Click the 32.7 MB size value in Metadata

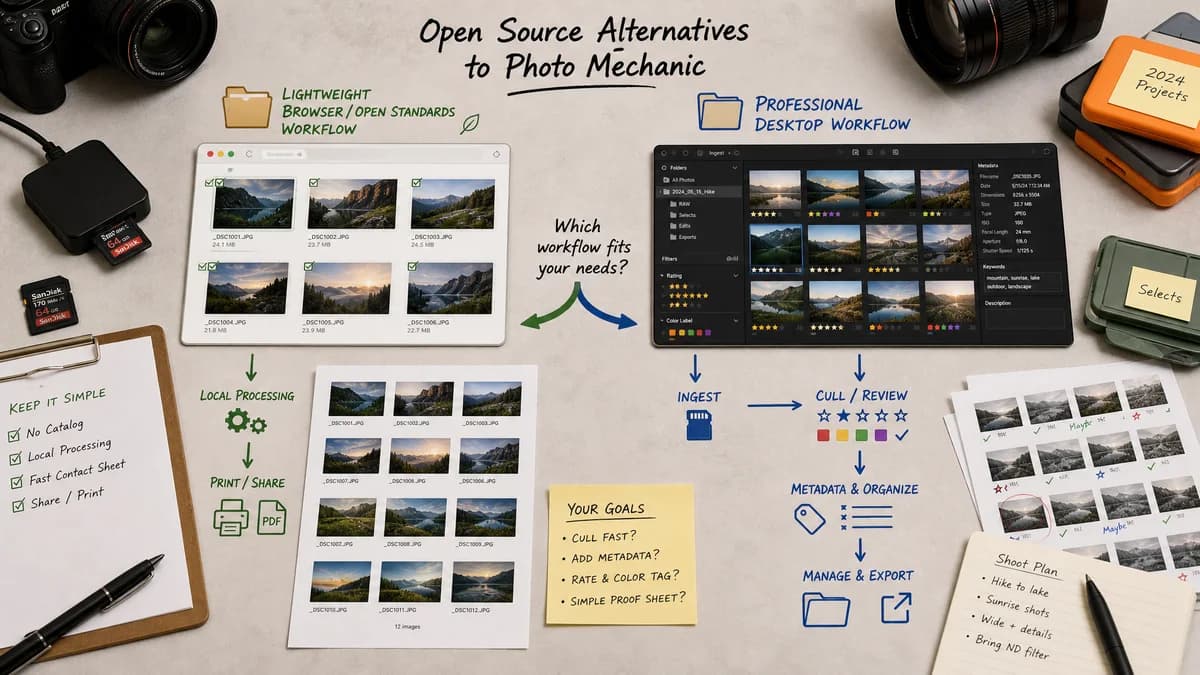click(x=1023, y=204)
